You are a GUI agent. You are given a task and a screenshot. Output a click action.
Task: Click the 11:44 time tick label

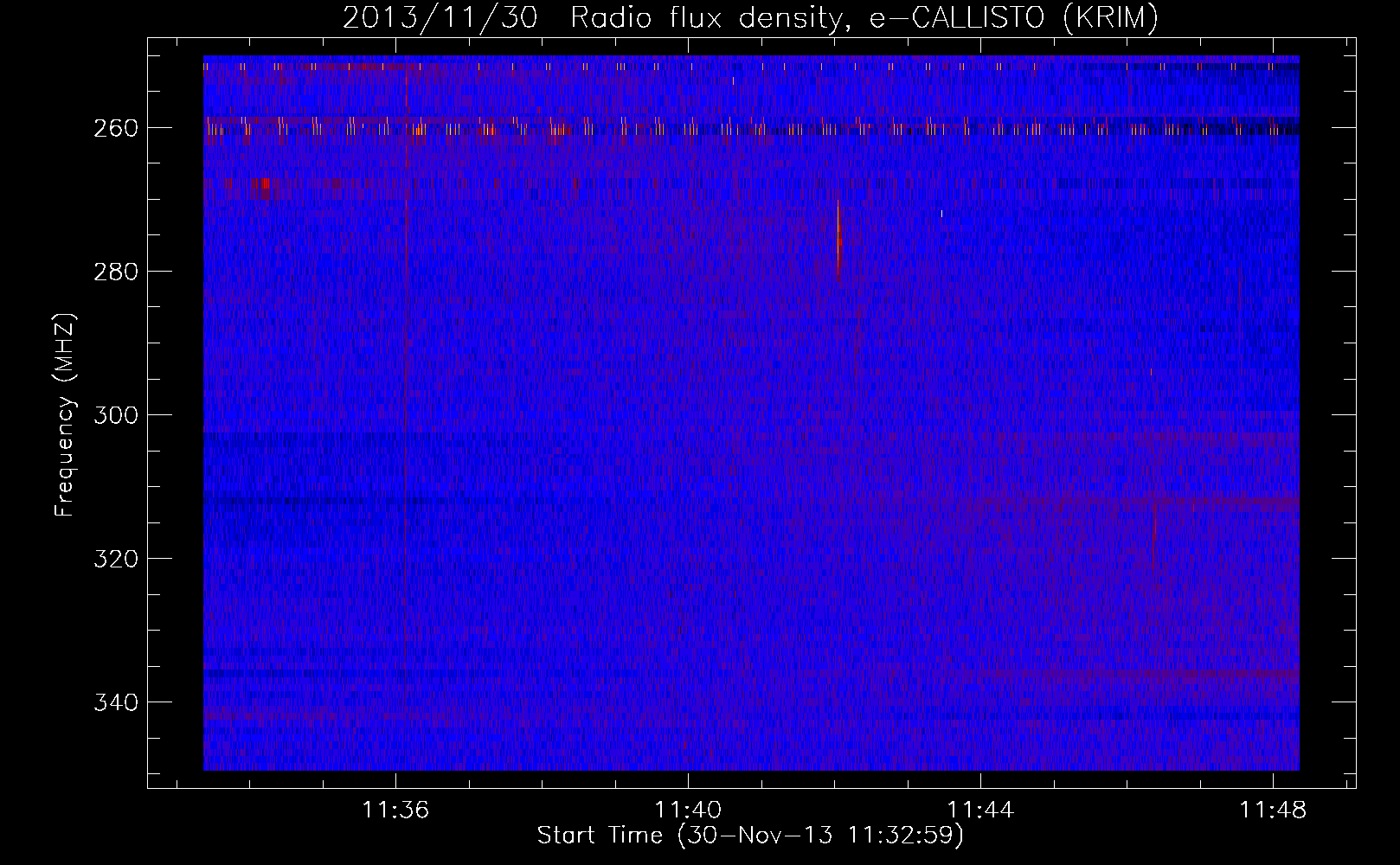[980, 811]
